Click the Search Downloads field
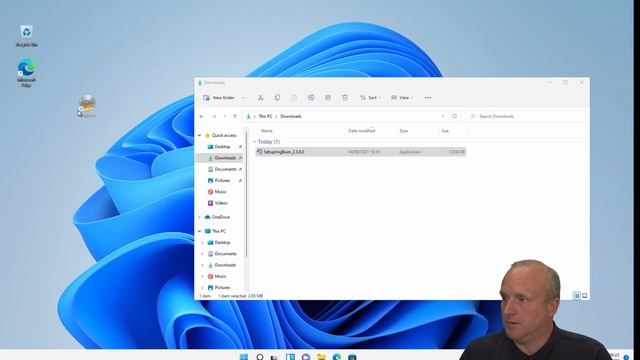This screenshot has width=640, height=360. pos(526,116)
